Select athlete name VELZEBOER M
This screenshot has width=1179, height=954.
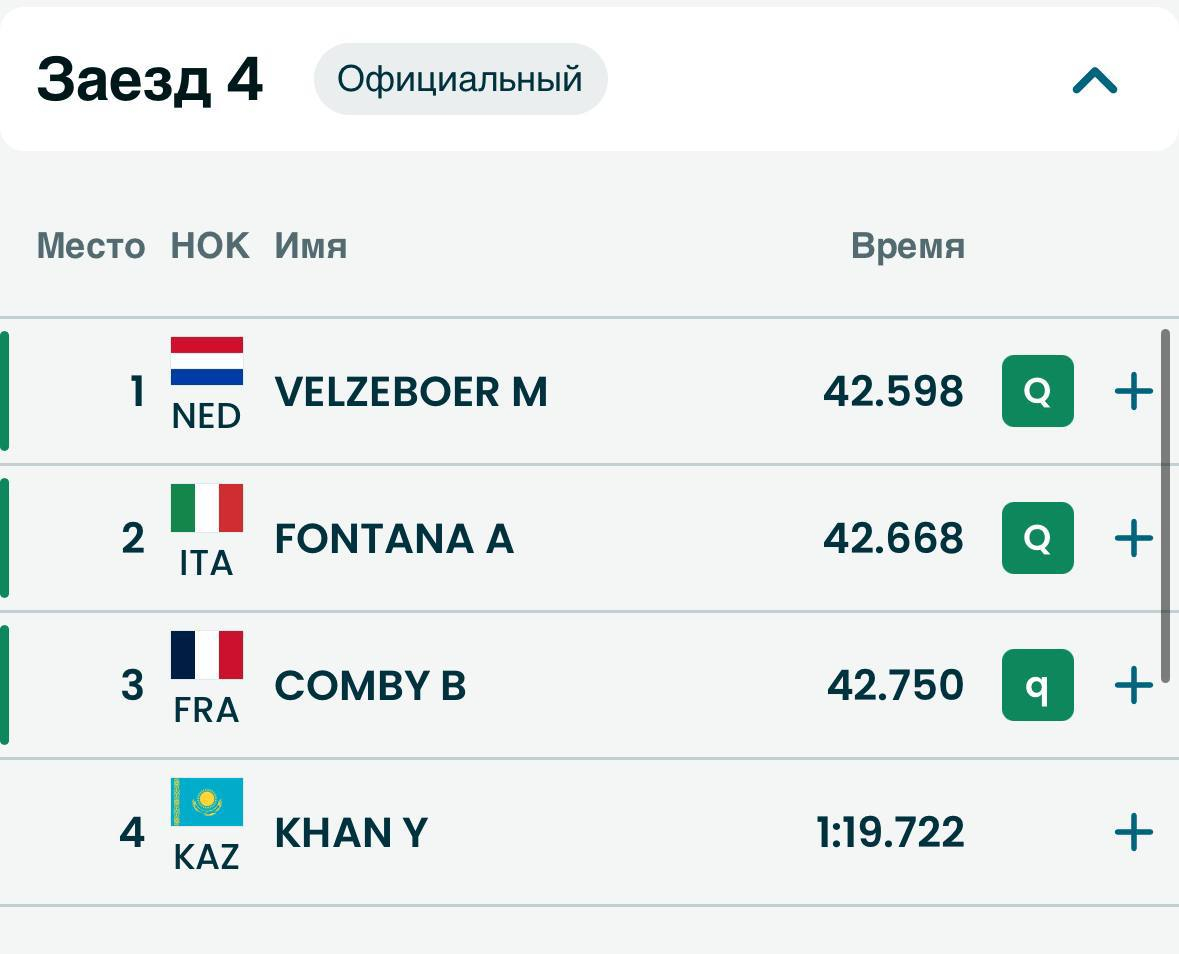point(411,392)
